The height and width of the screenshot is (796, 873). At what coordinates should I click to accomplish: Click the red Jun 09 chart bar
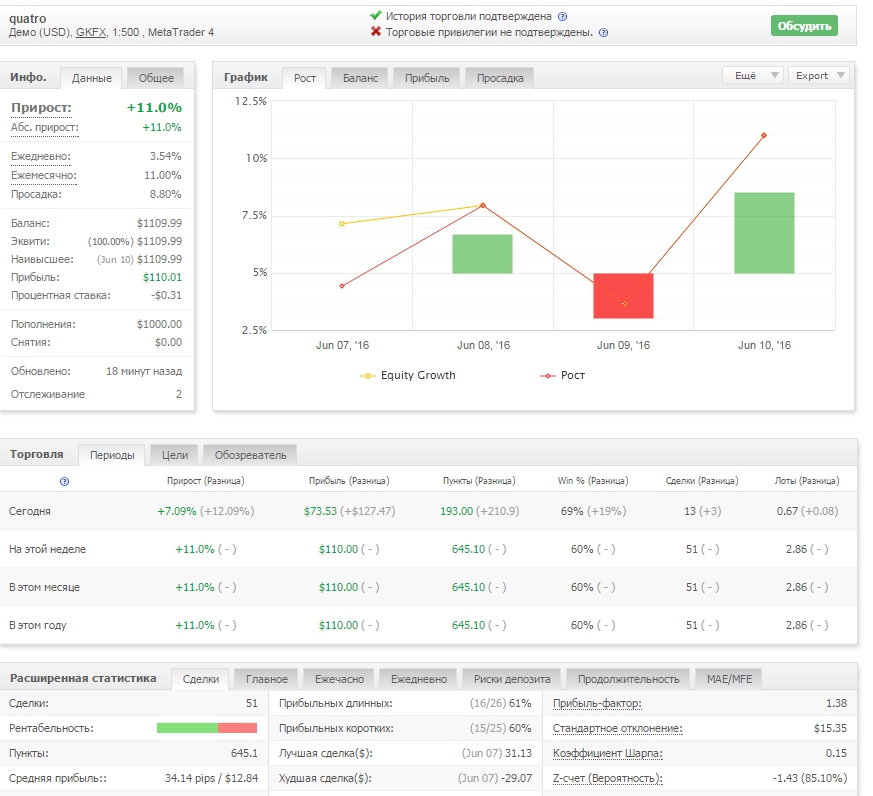(x=623, y=296)
